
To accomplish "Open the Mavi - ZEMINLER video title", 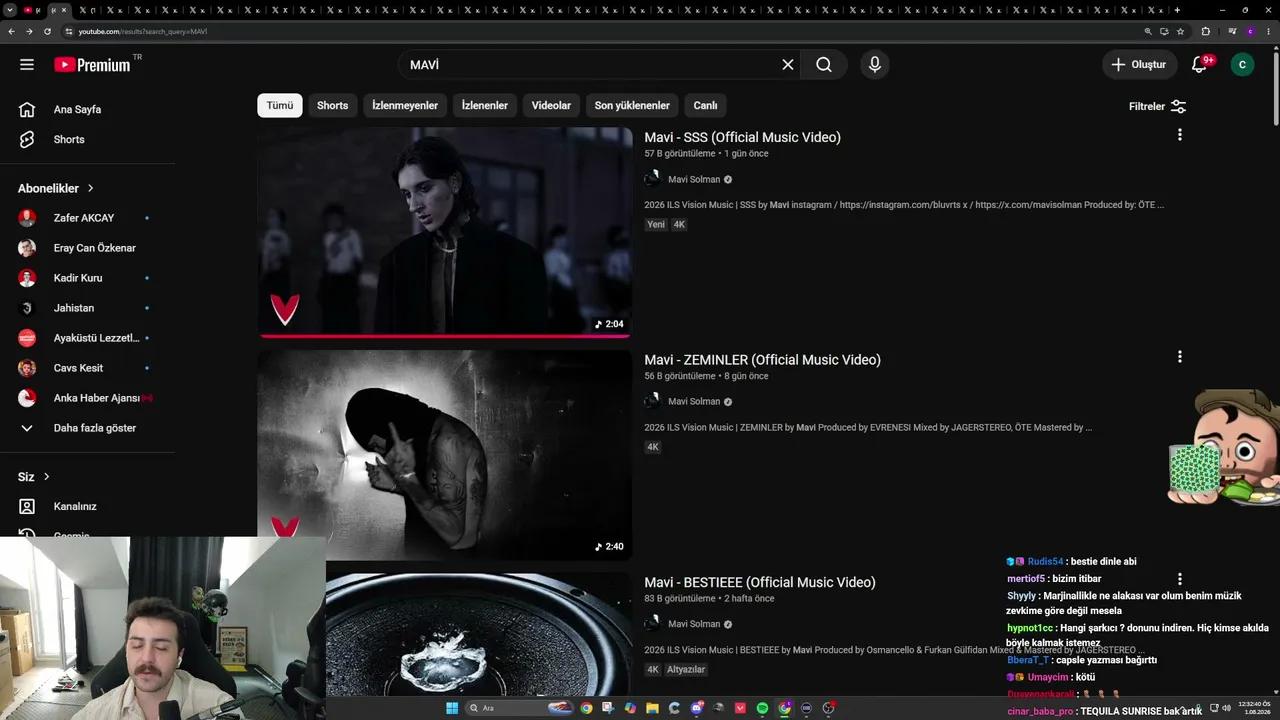I will tap(762, 360).
